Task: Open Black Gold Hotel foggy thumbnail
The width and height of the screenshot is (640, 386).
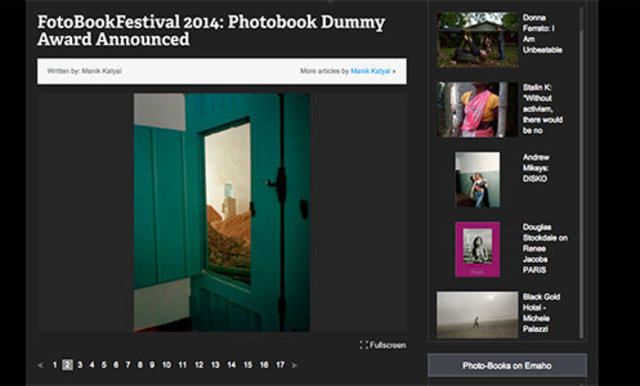Action: click(478, 315)
